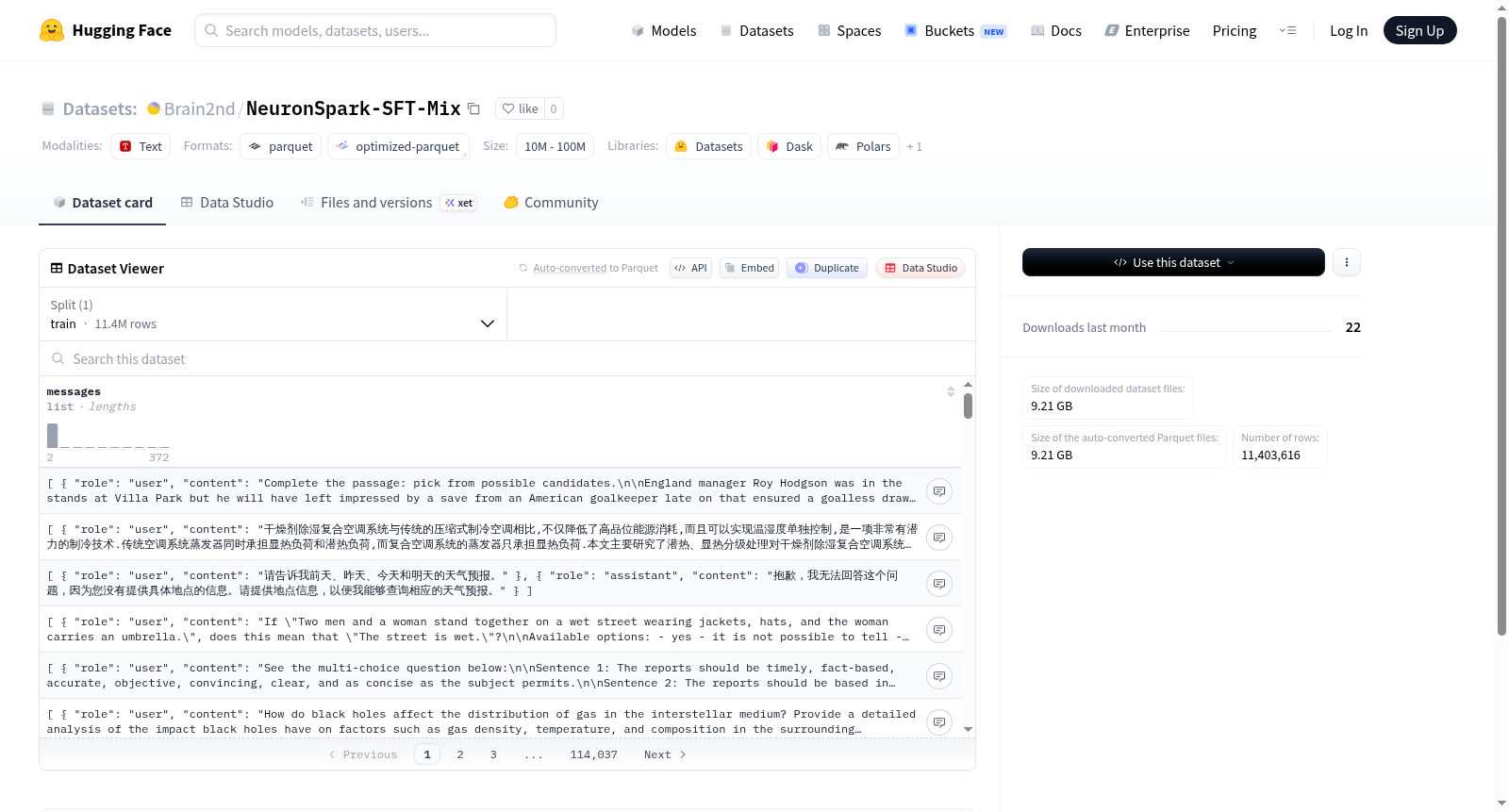Like the NeuronSpark-SFT-Mix dataset

pos(520,108)
